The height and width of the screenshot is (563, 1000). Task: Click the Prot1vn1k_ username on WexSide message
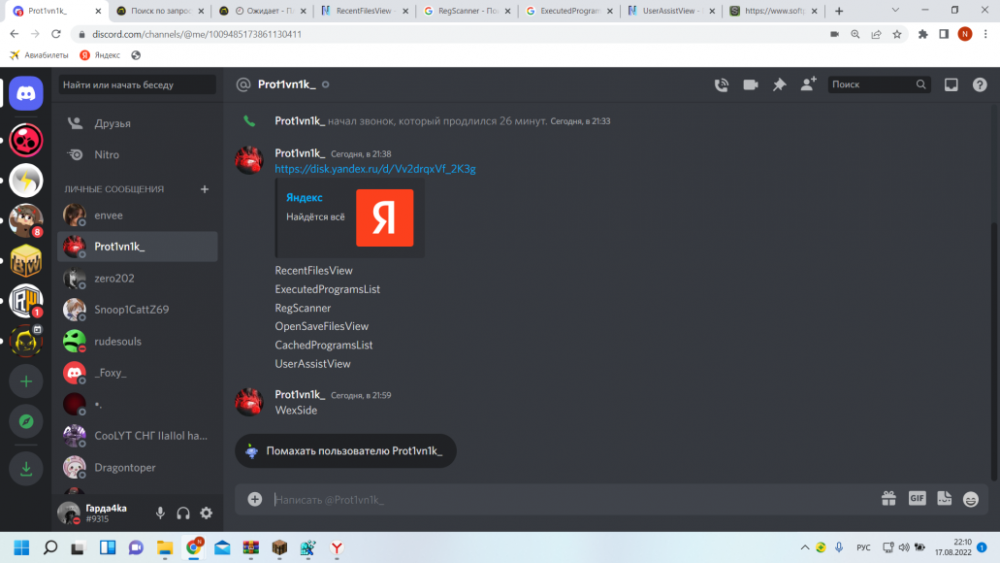click(x=300, y=395)
